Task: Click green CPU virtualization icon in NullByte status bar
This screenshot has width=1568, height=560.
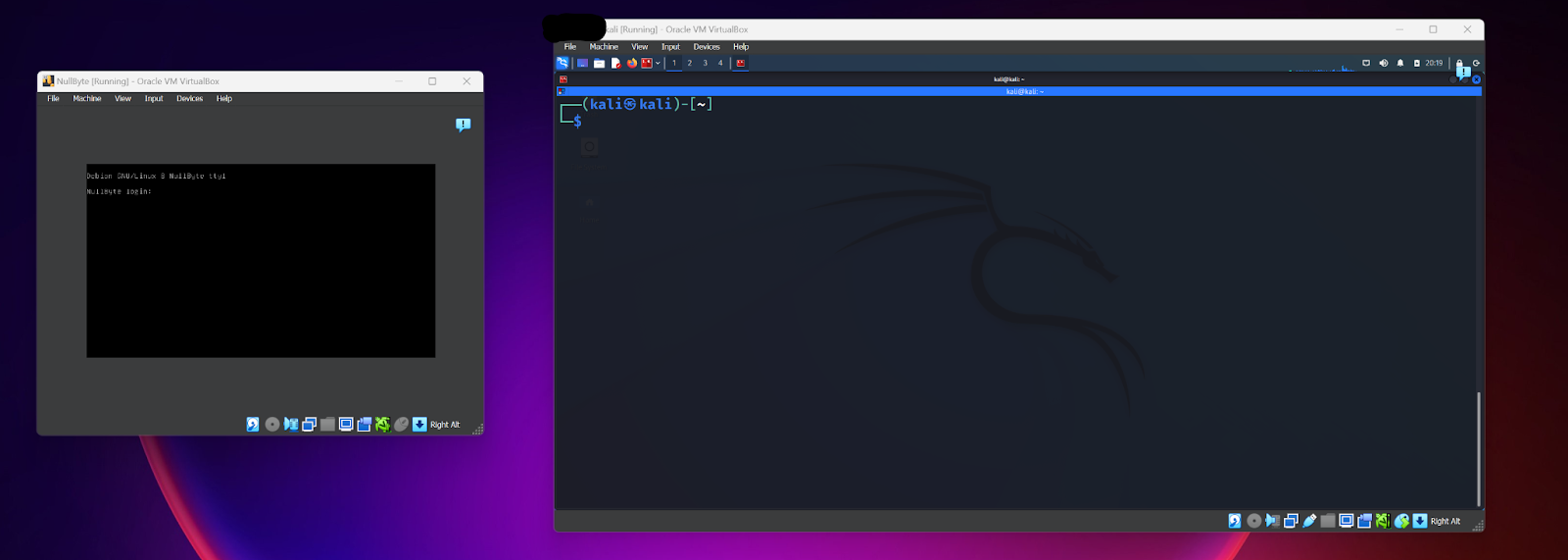Action: (x=382, y=425)
